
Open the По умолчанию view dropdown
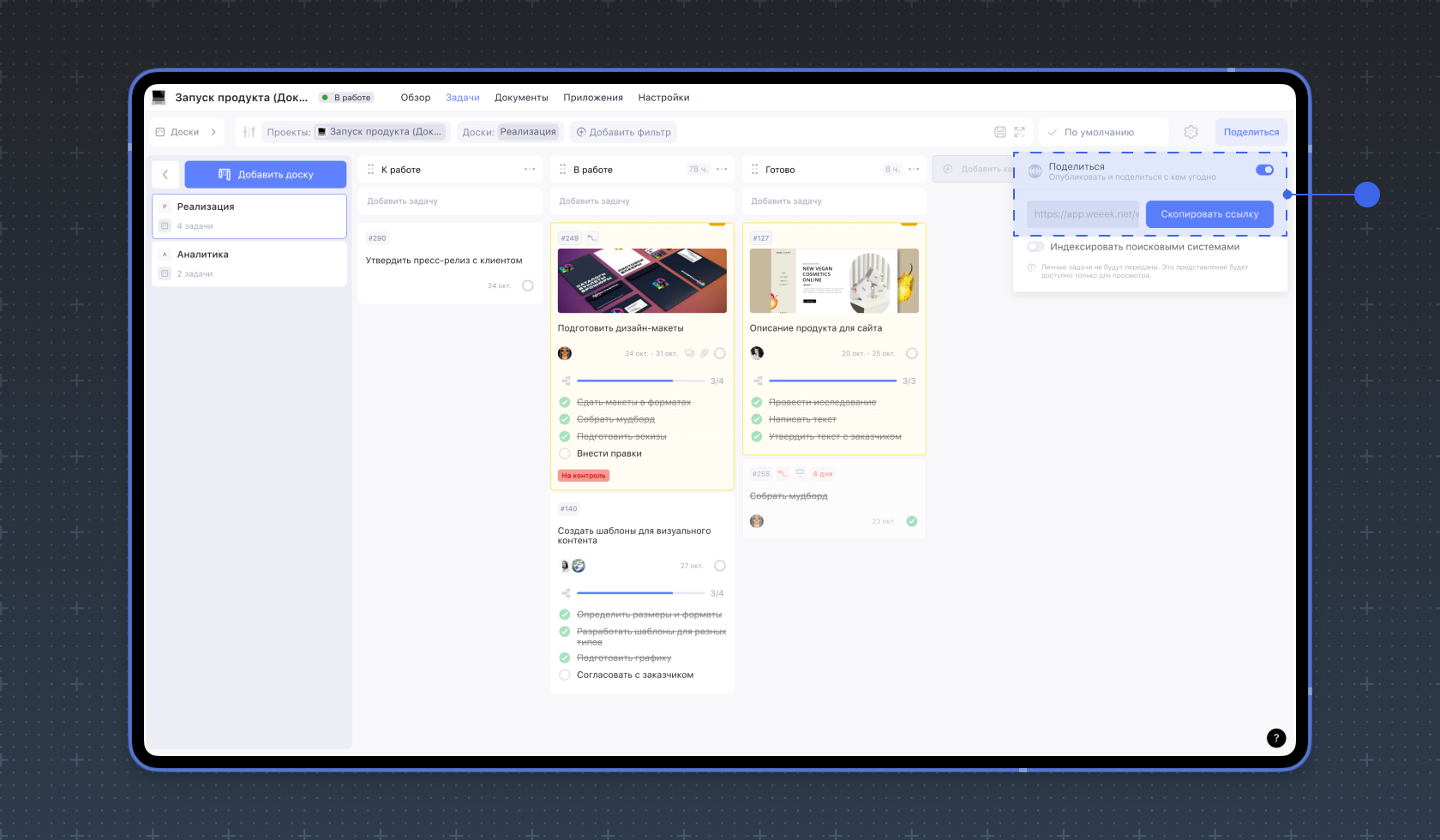1102,132
